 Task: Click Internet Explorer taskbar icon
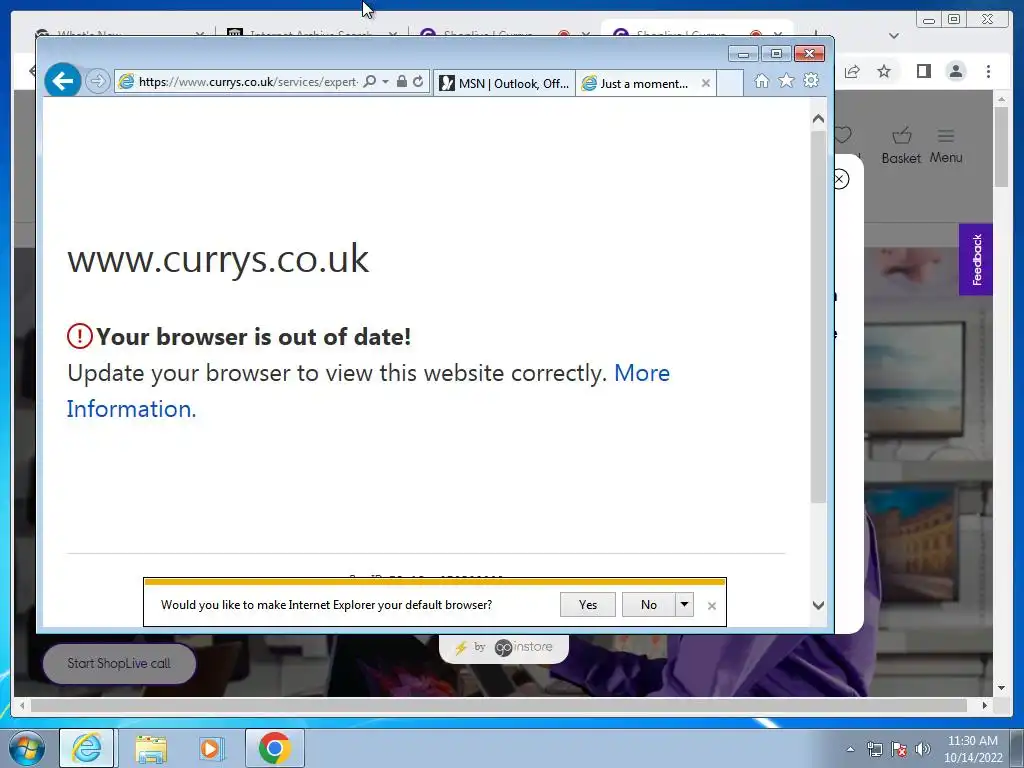click(87, 748)
